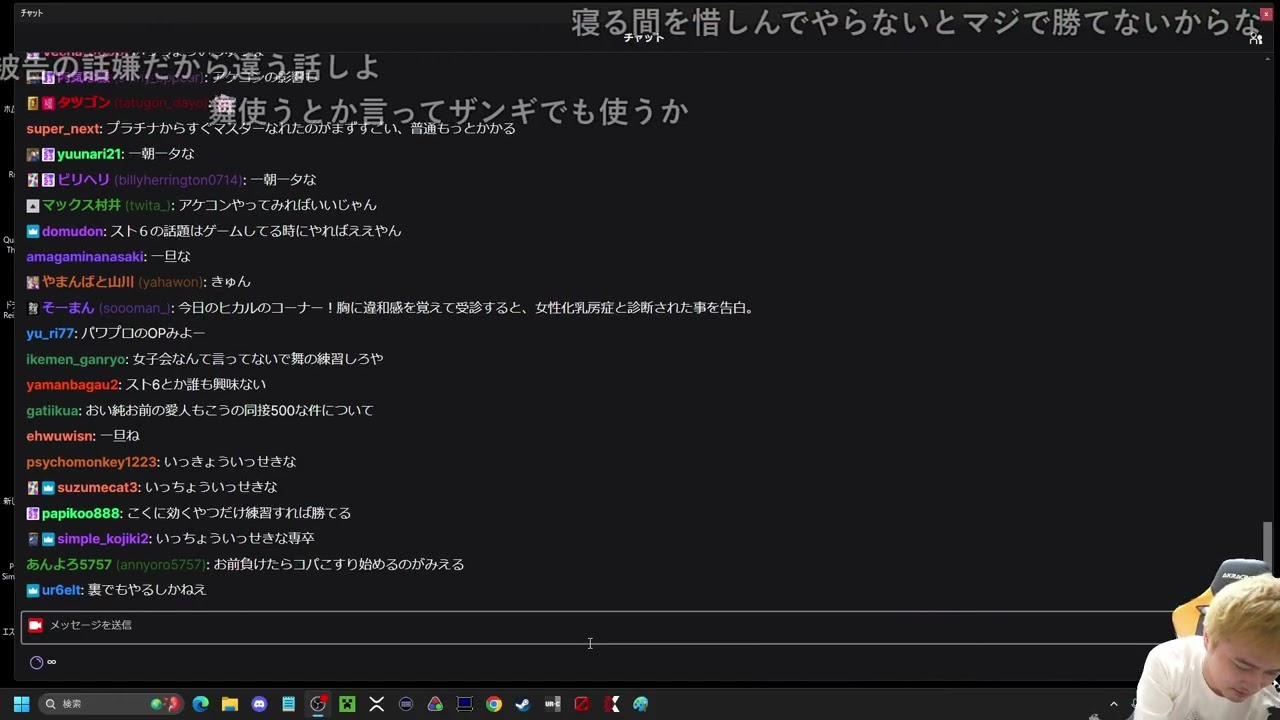
Task: Click username あんよろ5757
Action: point(69,564)
